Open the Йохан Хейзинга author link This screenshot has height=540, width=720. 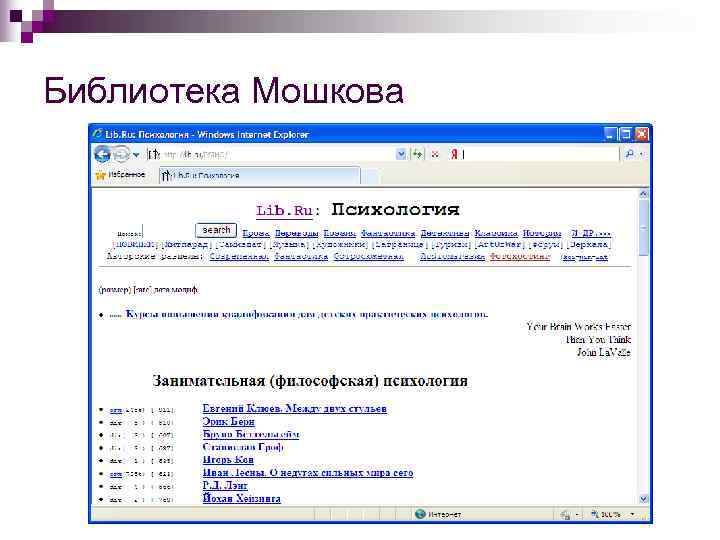coord(242,498)
